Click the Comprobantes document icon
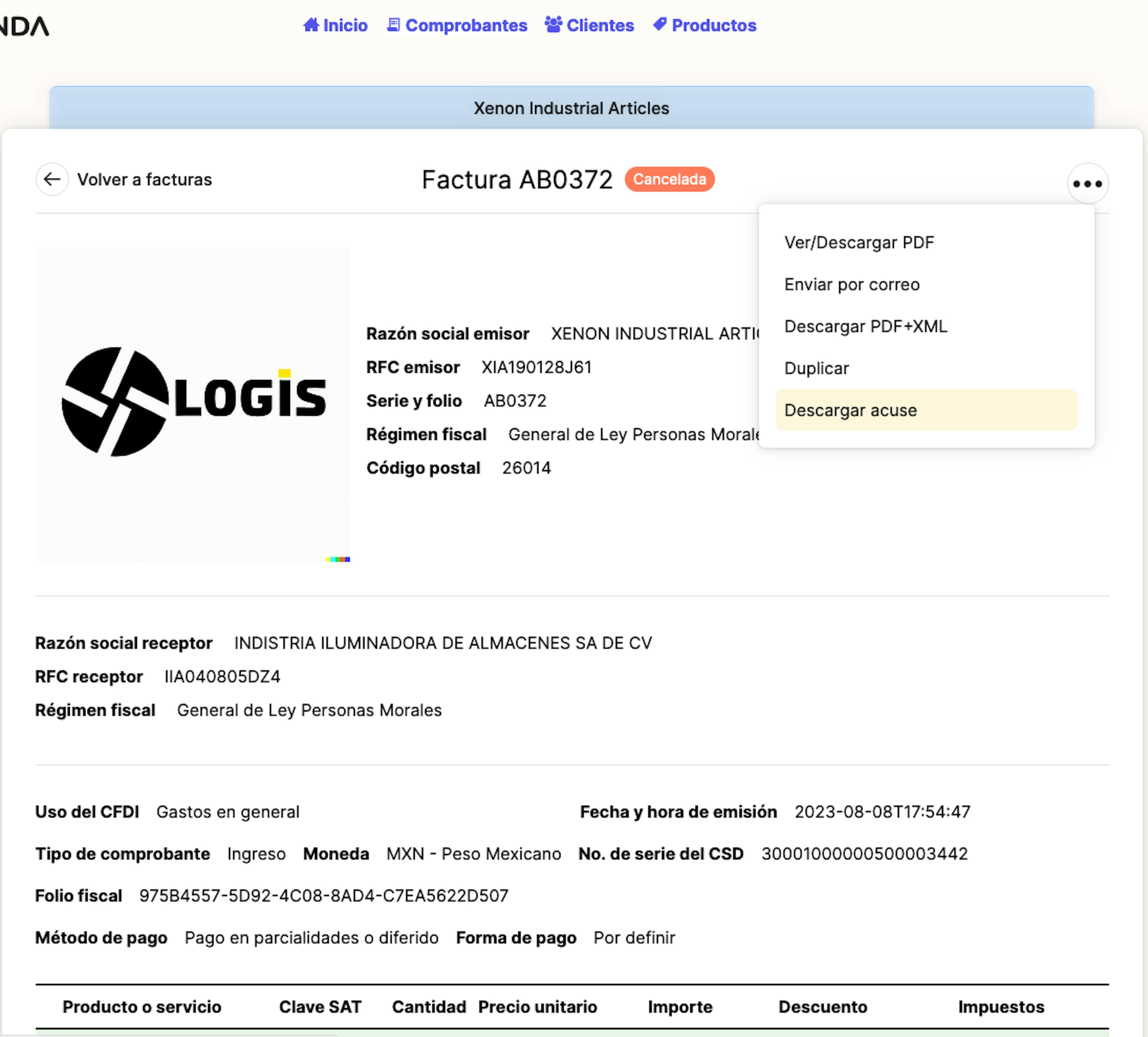This screenshot has height=1037, width=1148. [x=393, y=25]
